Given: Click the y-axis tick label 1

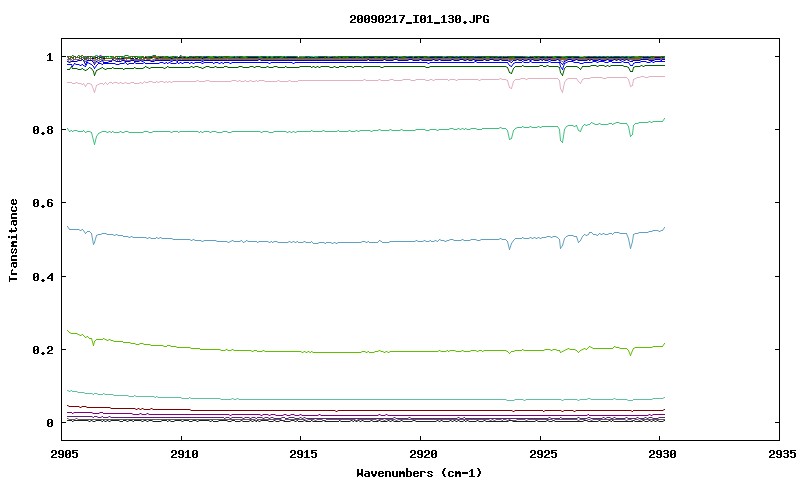Looking at the screenshot, I should (49, 57).
